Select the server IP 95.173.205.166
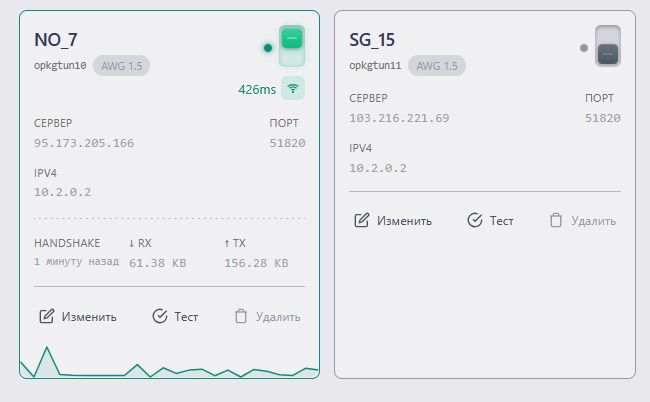650x402 pixels. click(x=84, y=143)
